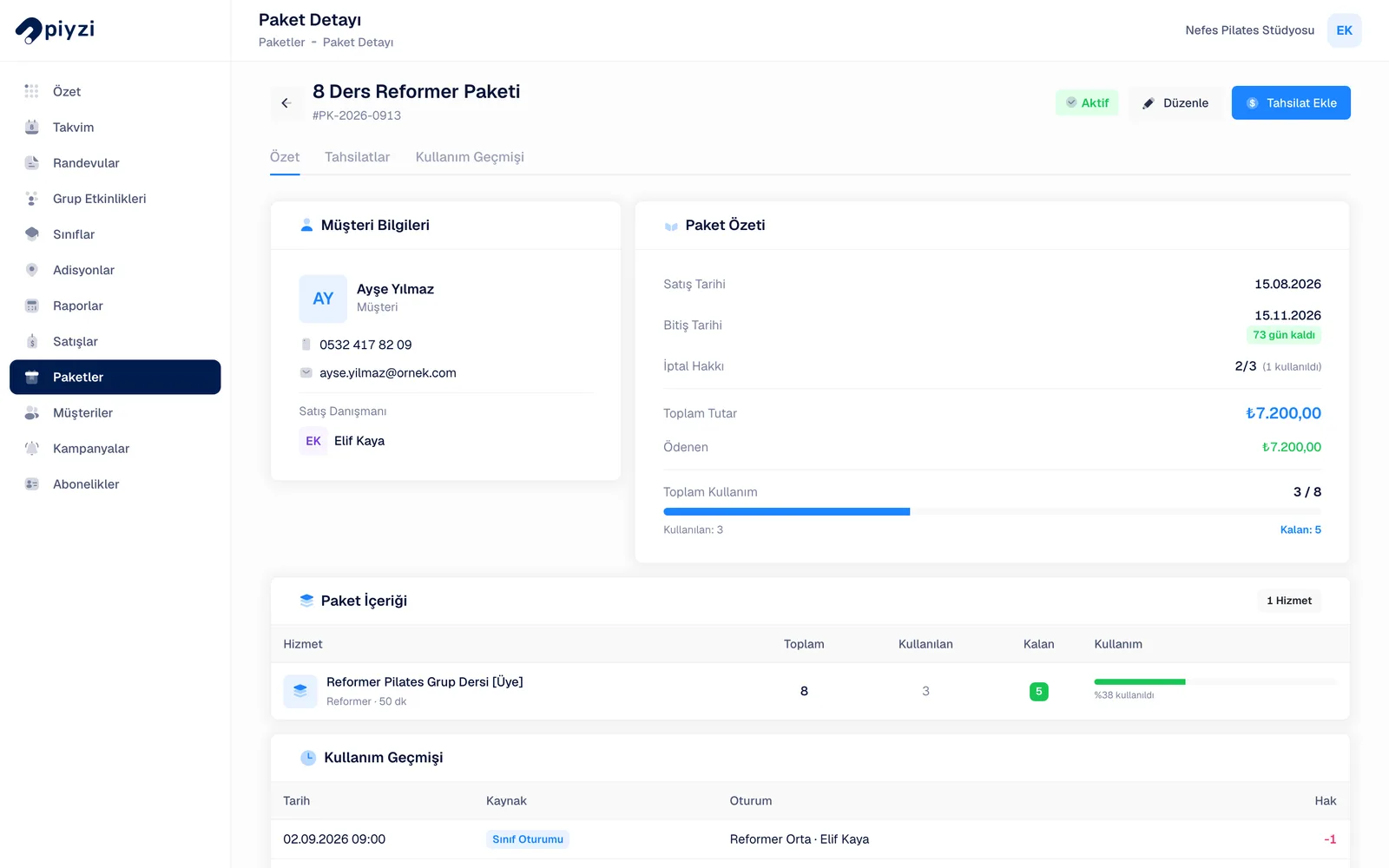The width and height of the screenshot is (1389, 868).
Task: Click the Takvim calendar icon
Action: (32, 127)
